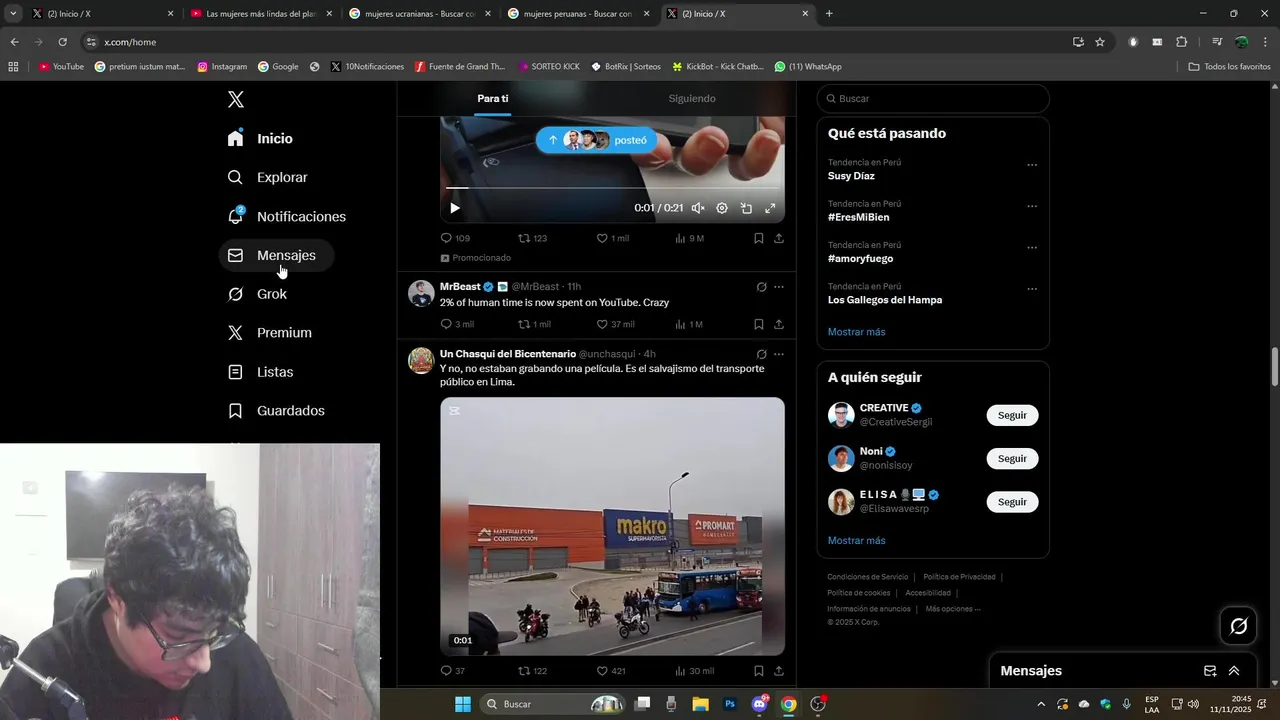Open the Más opciones footer link

pos(953,609)
